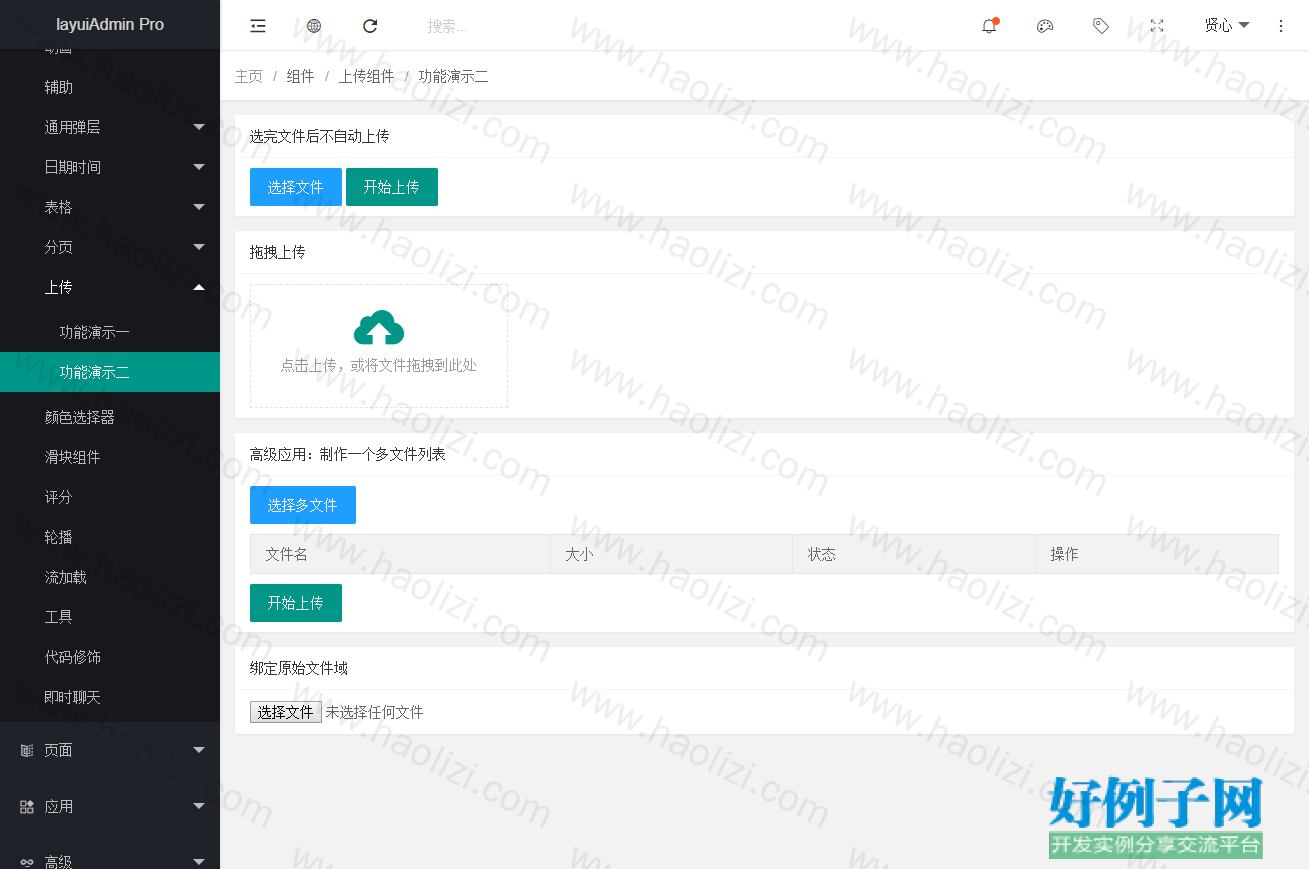Open 代码修饰 menu item
Image resolution: width=1309 pixels, height=869 pixels.
pyautogui.click(x=110, y=657)
